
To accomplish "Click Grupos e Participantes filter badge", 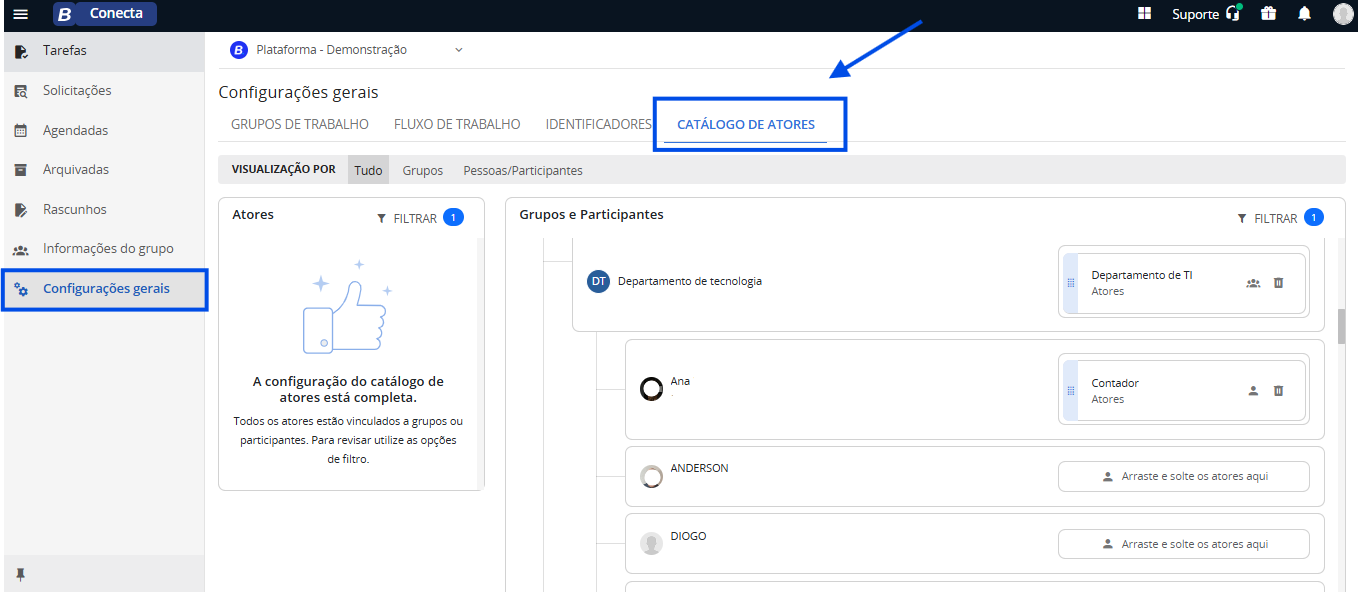I will pos(1314,218).
